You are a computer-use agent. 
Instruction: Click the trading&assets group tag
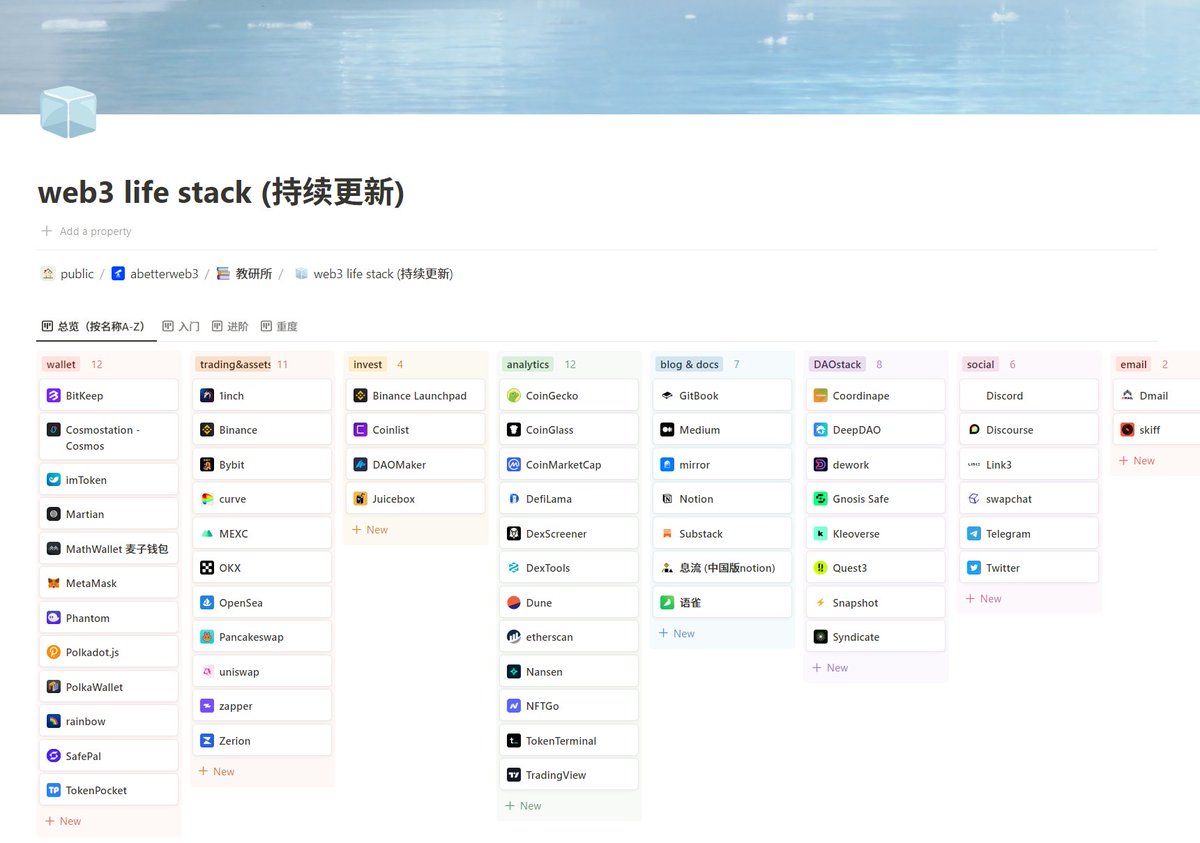coord(235,365)
